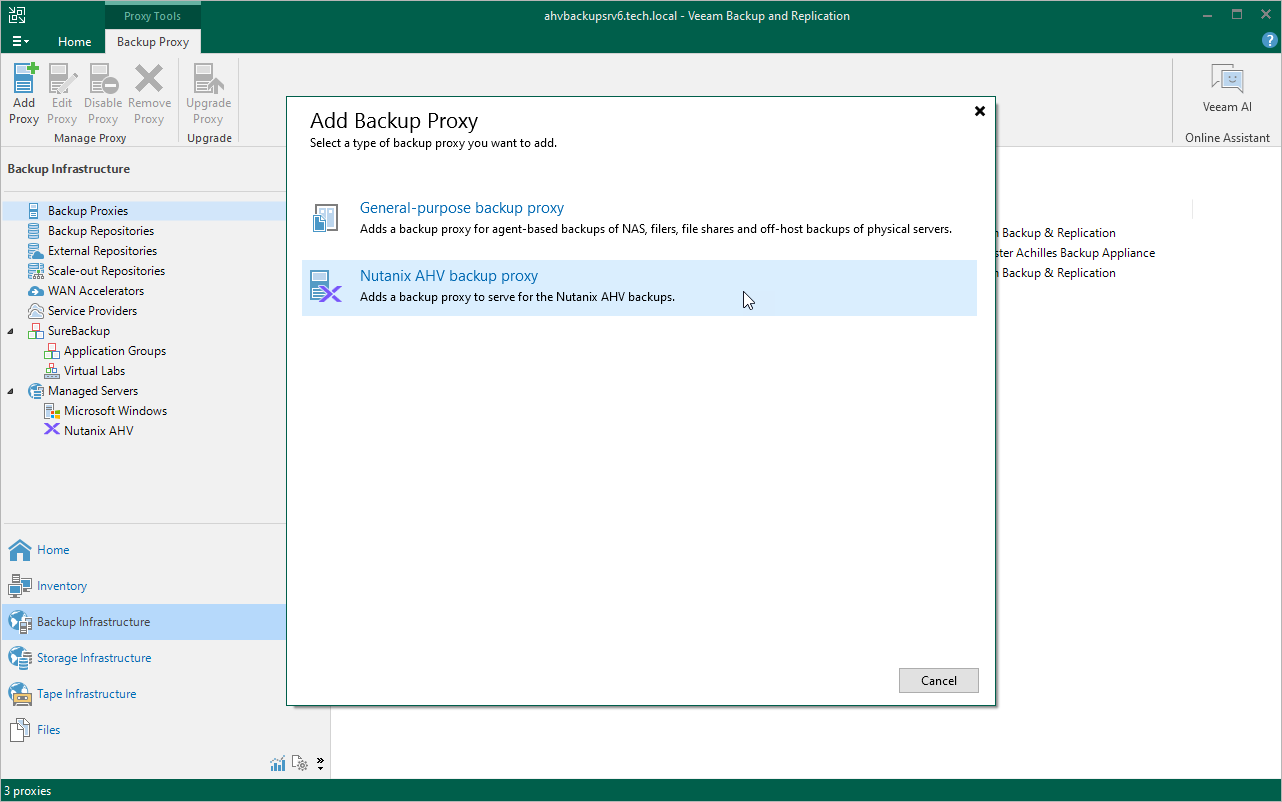Click the Upgrade Proxy ribbon icon
Screen dimensions: 1282x802
click(x=208, y=79)
